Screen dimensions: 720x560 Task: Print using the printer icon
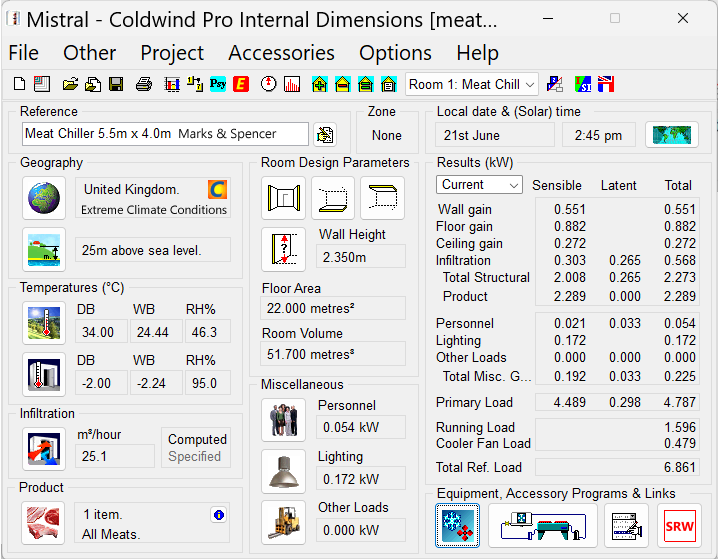[144, 84]
